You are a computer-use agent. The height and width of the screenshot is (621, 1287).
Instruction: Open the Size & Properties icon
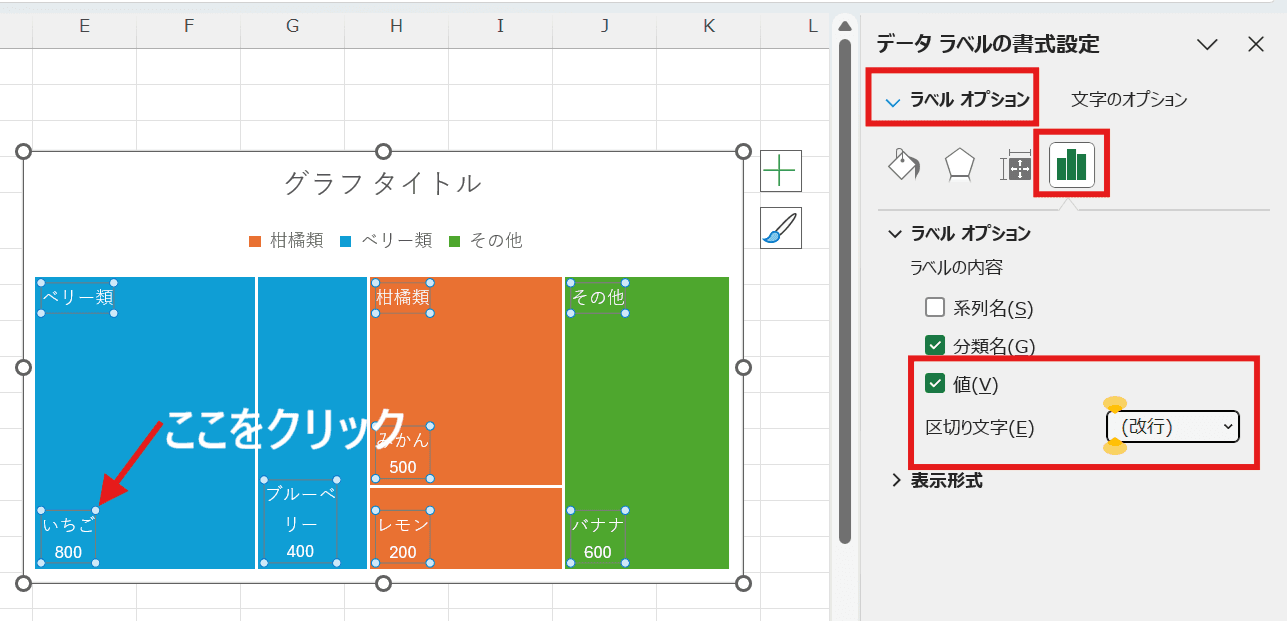[x=1015, y=167]
